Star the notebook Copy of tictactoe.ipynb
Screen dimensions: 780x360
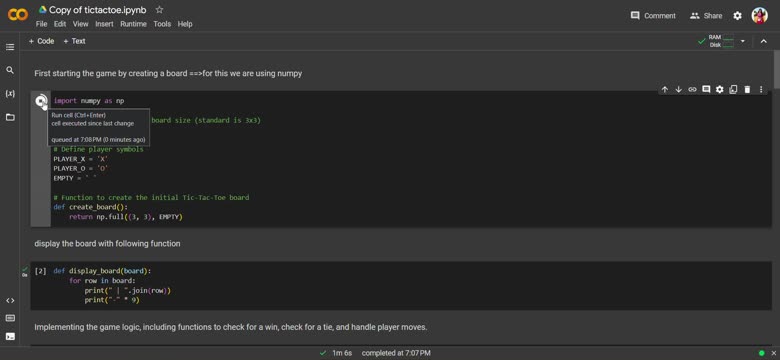pos(159,9)
